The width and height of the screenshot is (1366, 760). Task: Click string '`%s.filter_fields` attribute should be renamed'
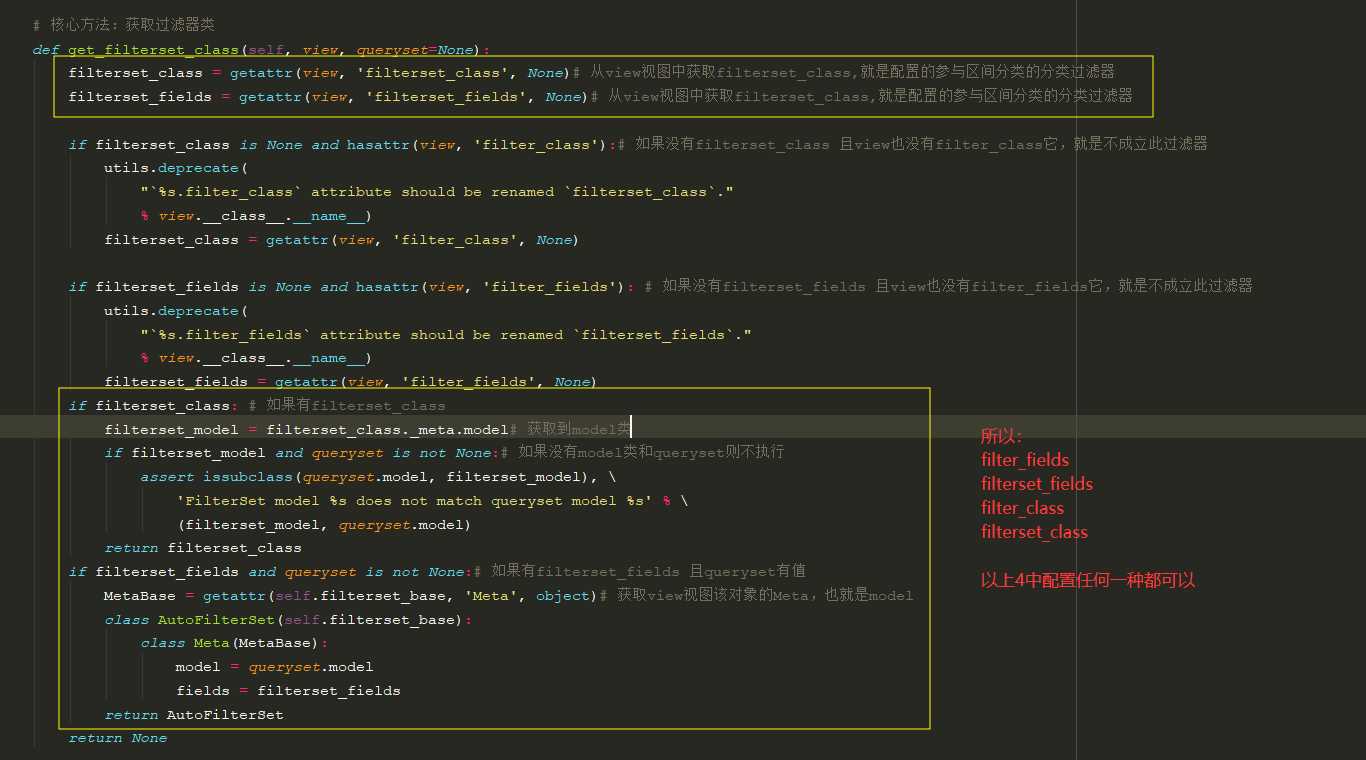(x=356, y=335)
